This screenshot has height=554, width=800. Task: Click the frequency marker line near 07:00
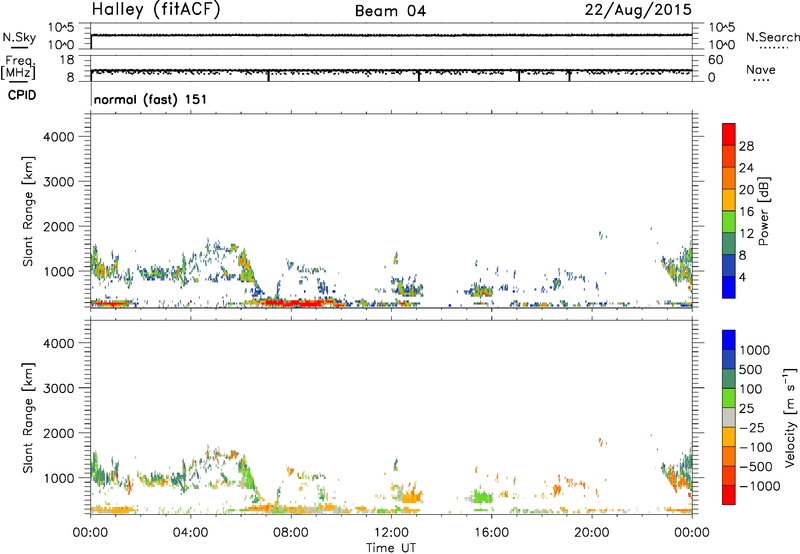click(x=268, y=75)
